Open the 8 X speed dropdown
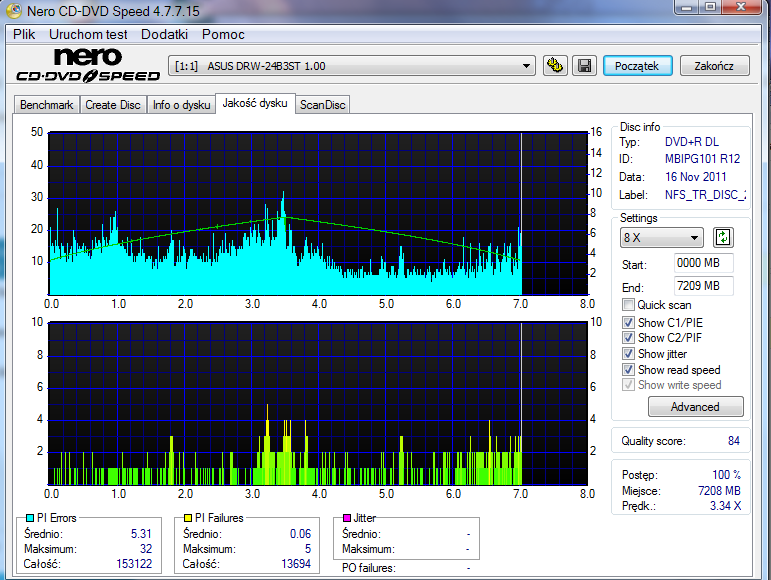 (661, 238)
